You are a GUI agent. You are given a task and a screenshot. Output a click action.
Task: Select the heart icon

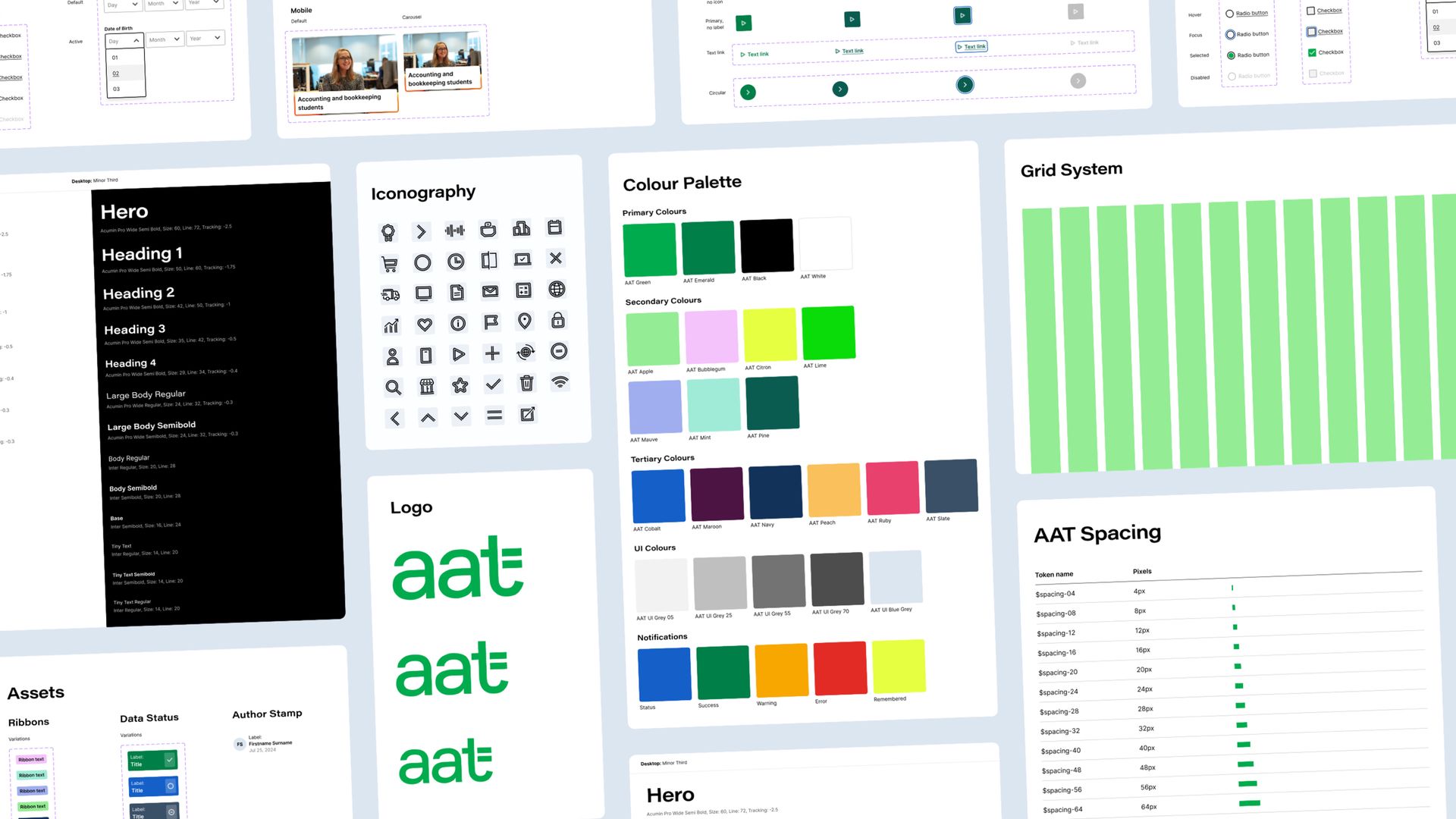[425, 325]
